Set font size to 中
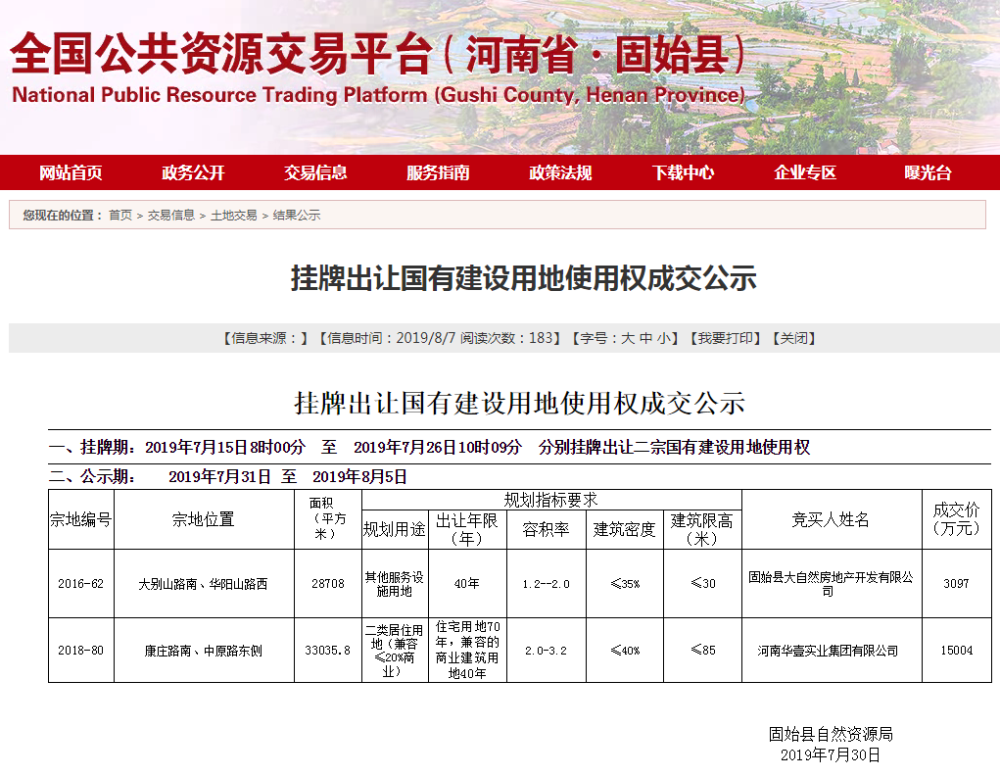 tap(646, 338)
